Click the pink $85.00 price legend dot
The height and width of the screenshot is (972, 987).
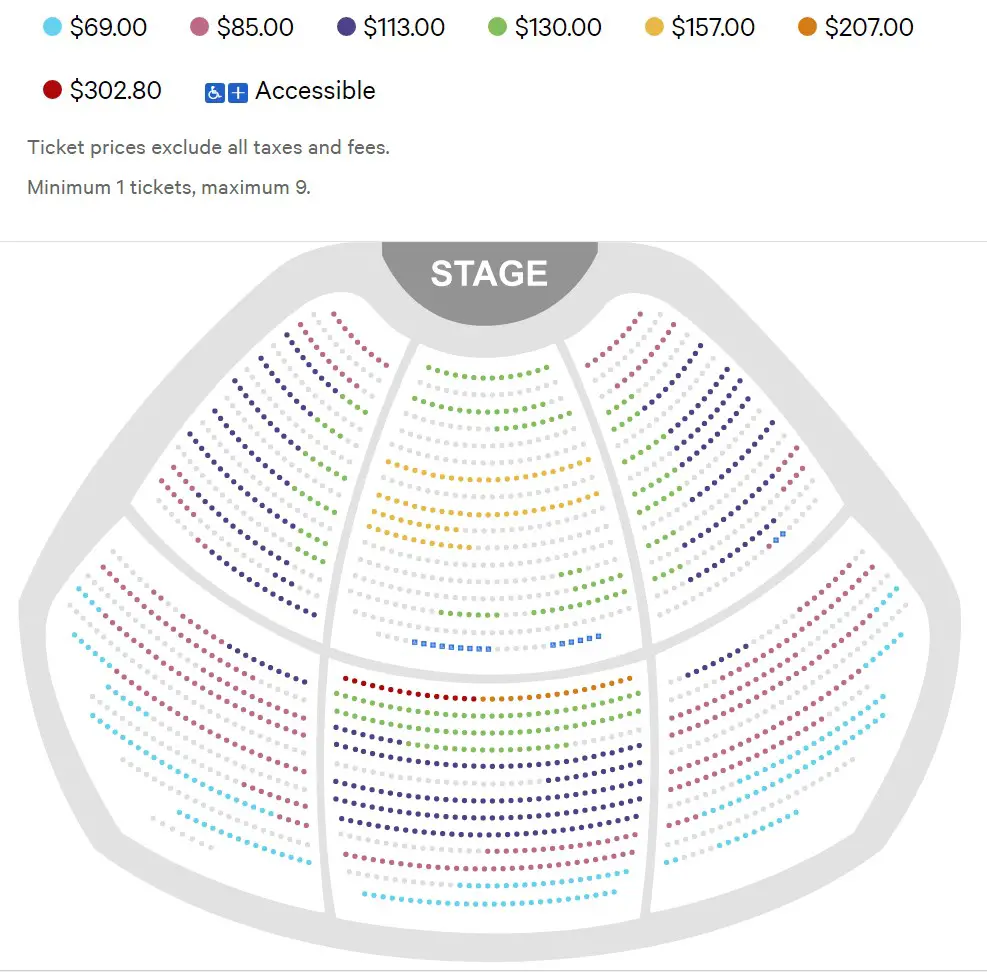click(x=200, y=26)
